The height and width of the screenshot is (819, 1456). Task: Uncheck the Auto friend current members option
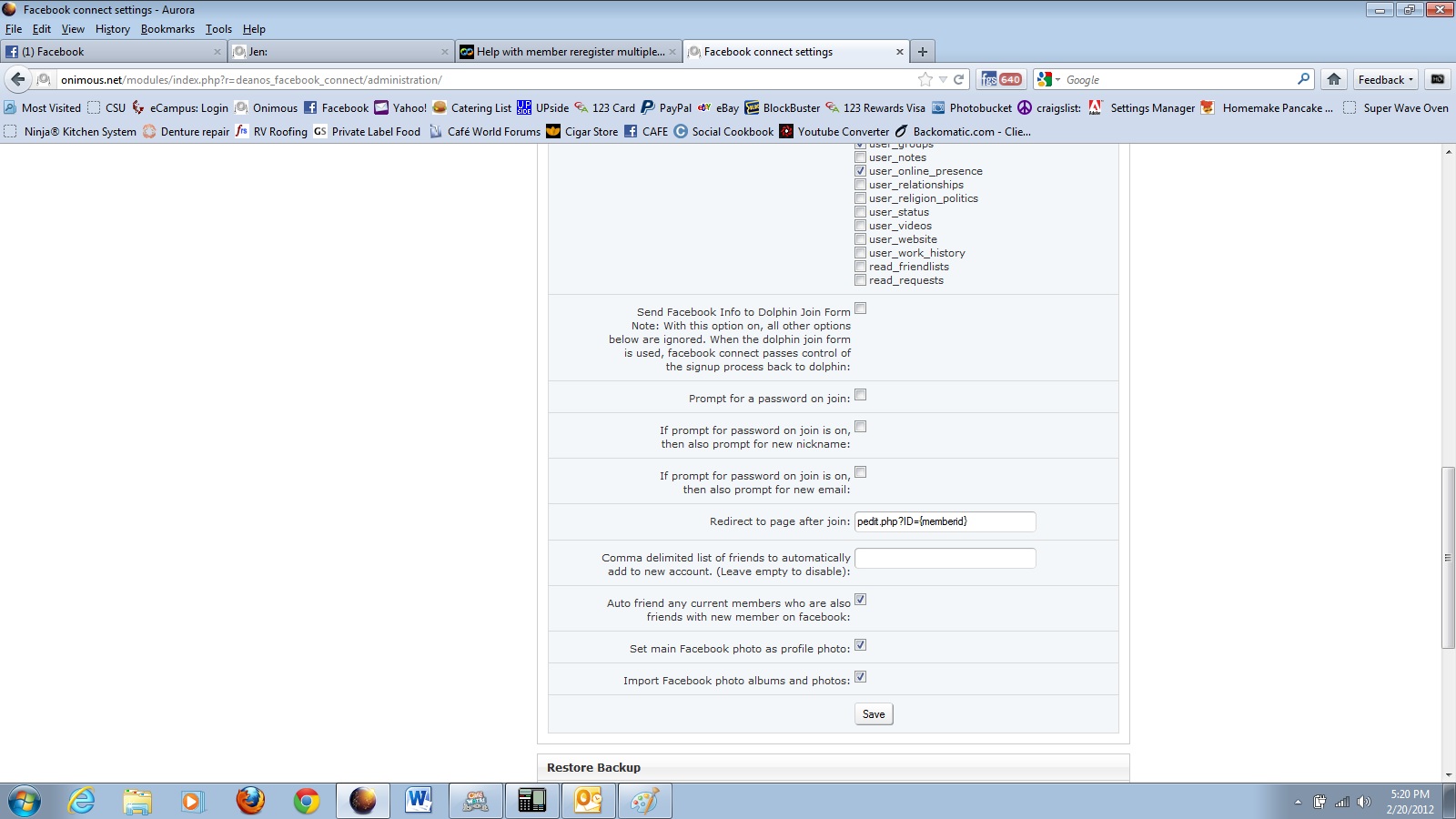tap(860, 600)
